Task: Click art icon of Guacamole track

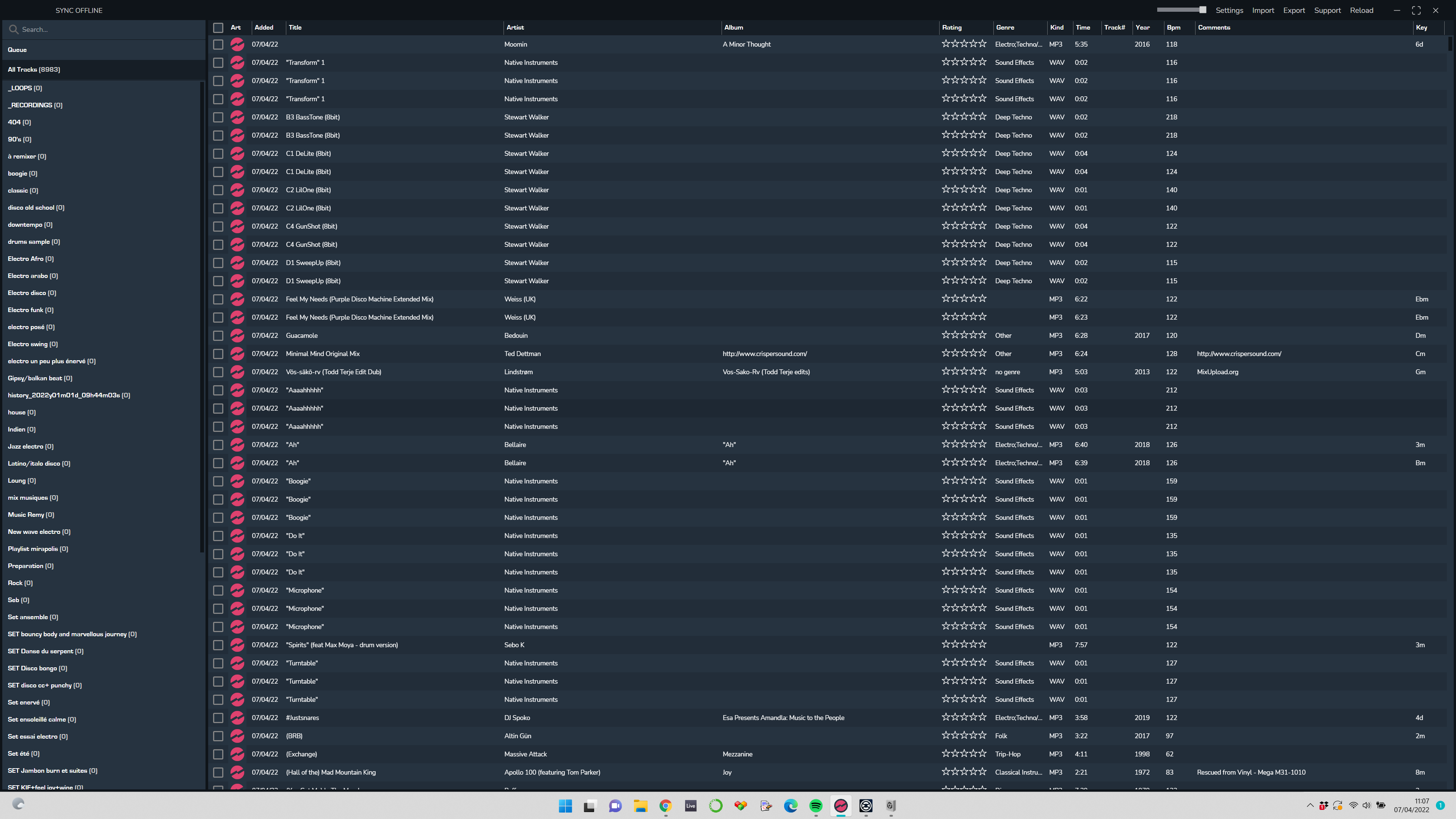Action: (237, 335)
